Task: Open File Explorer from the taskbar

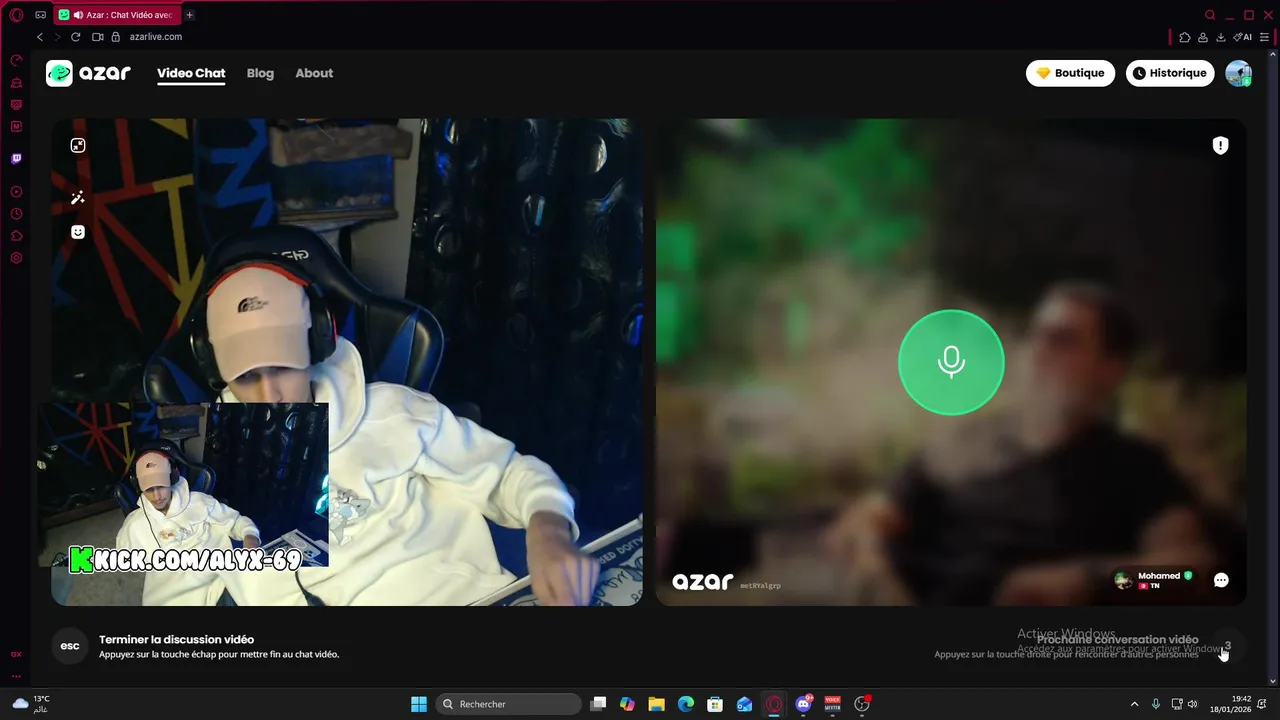Action: tap(656, 704)
